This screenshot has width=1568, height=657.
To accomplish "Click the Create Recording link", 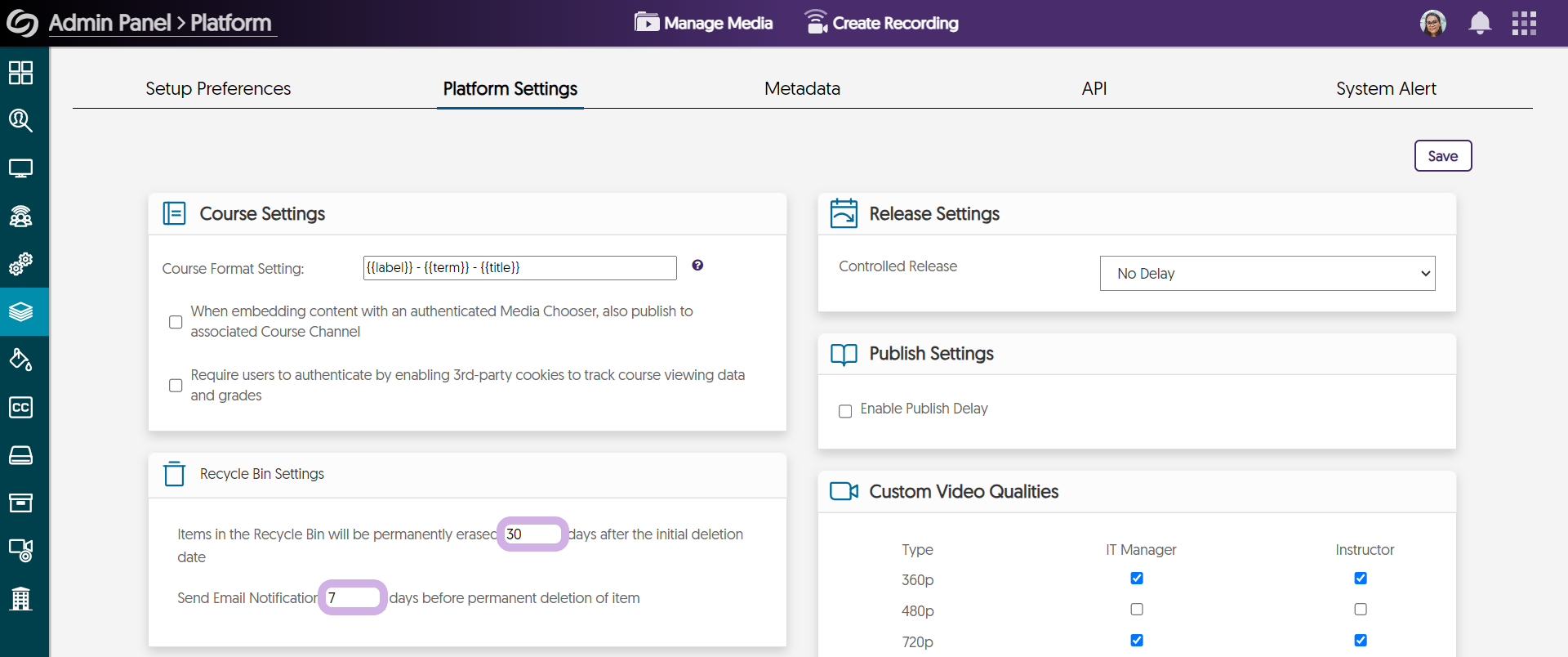I will tap(881, 23).
